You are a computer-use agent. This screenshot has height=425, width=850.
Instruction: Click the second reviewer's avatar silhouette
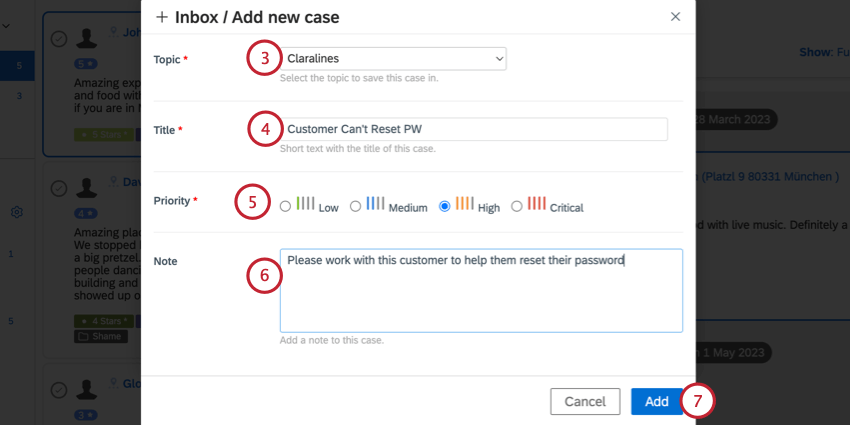(86, 188)
